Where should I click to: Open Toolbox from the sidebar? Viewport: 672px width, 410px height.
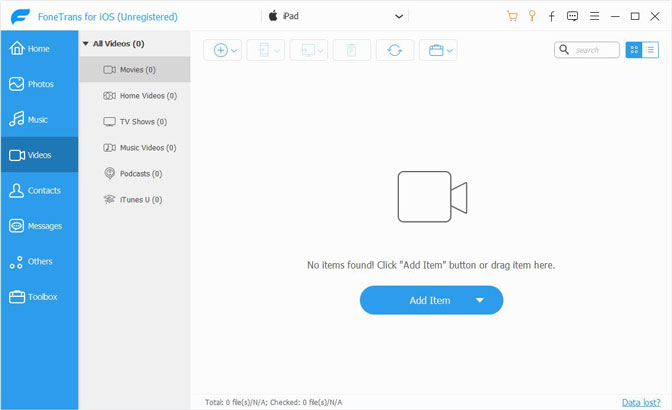(39, 296)
